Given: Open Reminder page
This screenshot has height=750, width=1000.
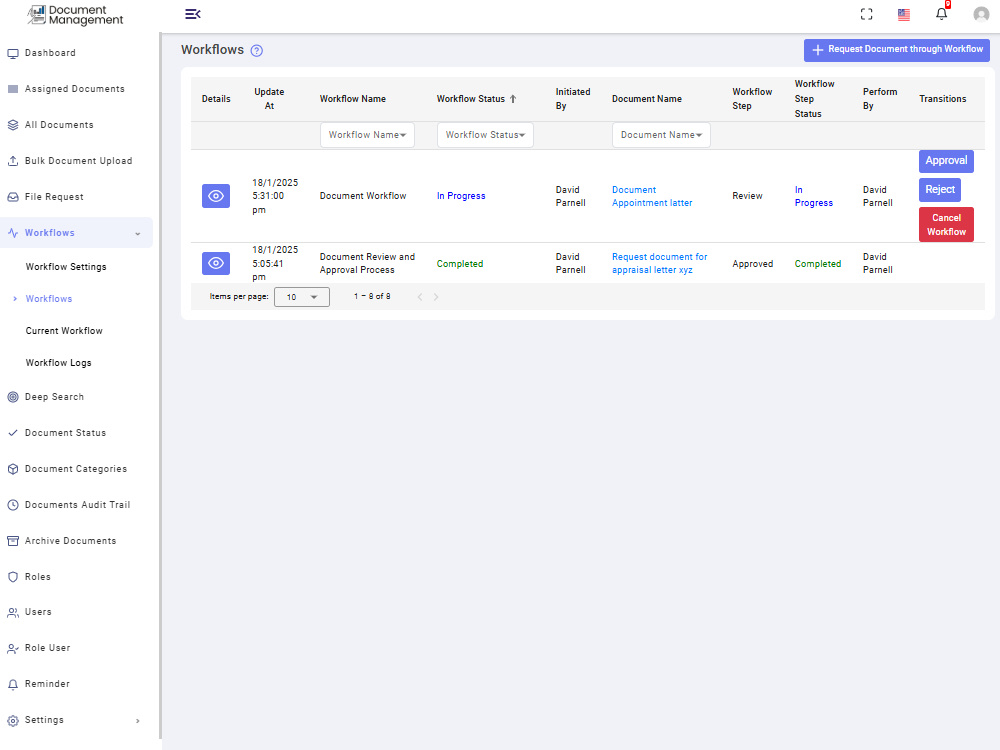Looking at the screenshot, I should 47,684.
